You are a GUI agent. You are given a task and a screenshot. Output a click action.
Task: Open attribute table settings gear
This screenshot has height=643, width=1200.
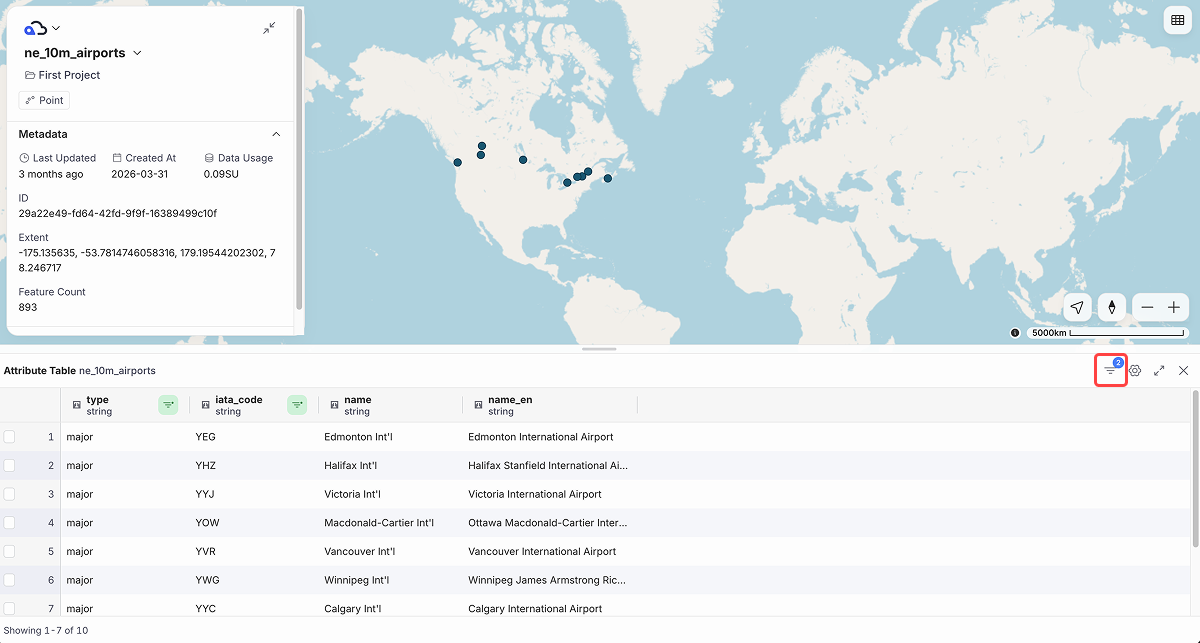(x=1135, y=370)
